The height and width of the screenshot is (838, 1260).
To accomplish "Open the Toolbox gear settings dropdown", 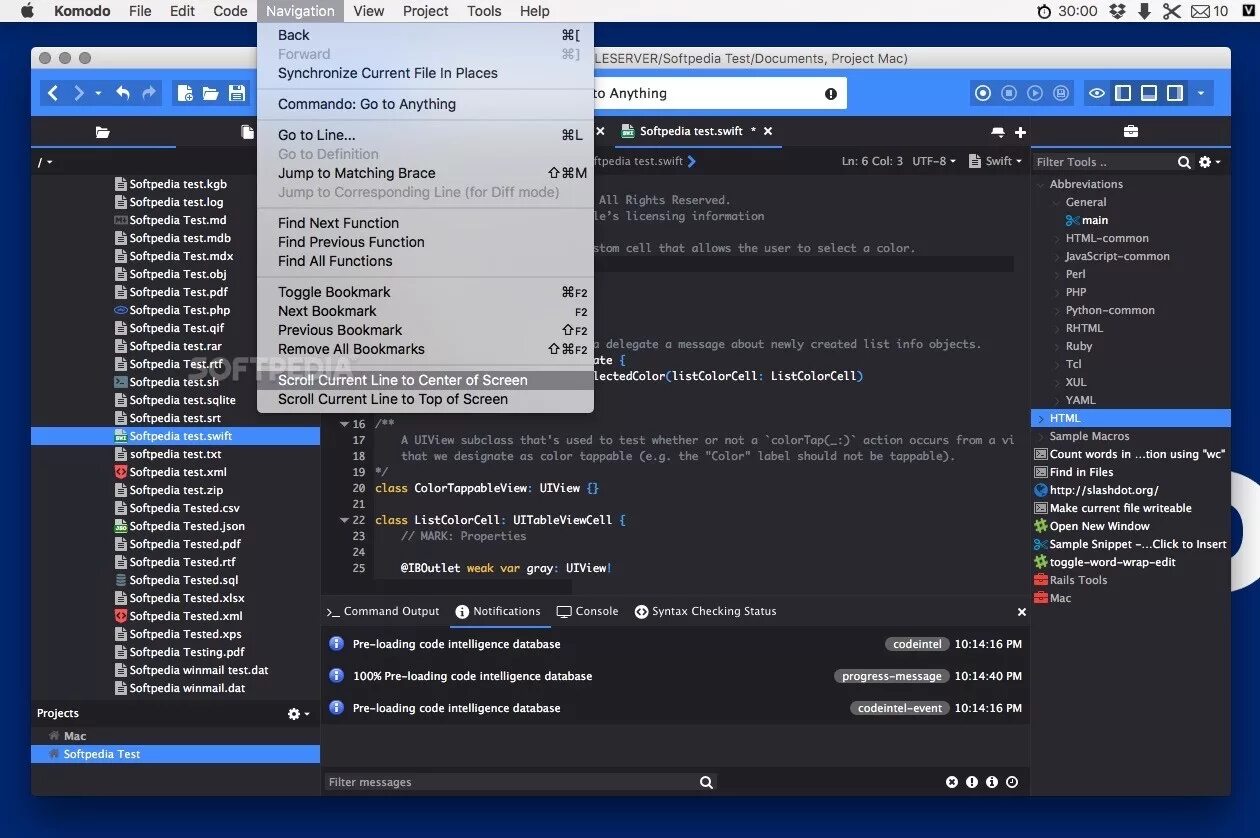I will (x=1210, y=162).
